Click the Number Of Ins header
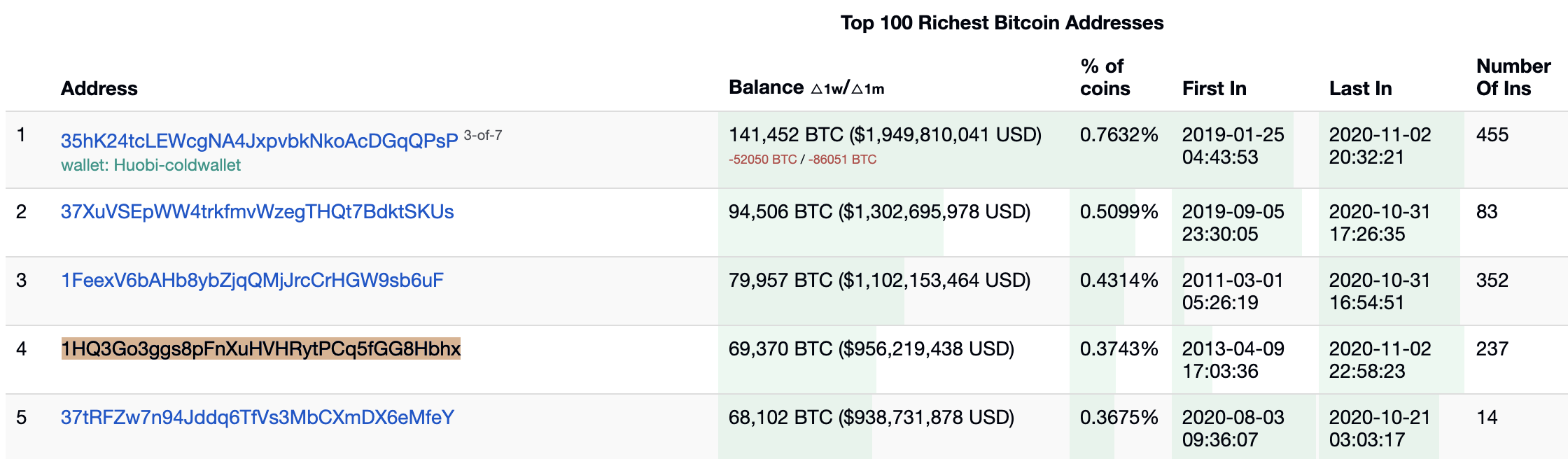Screen dimensions: 1568x459 (x=1513, y=77)
